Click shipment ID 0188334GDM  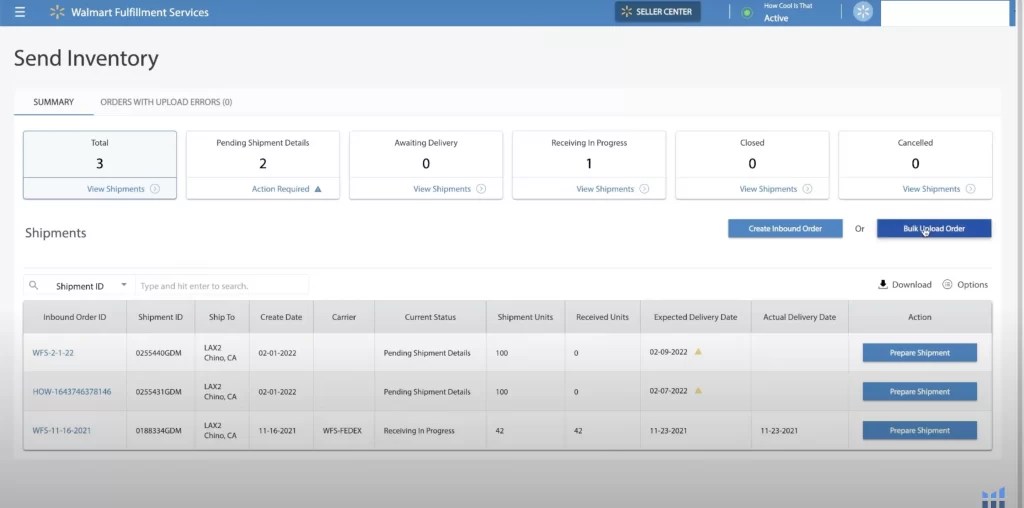(159, 430)
